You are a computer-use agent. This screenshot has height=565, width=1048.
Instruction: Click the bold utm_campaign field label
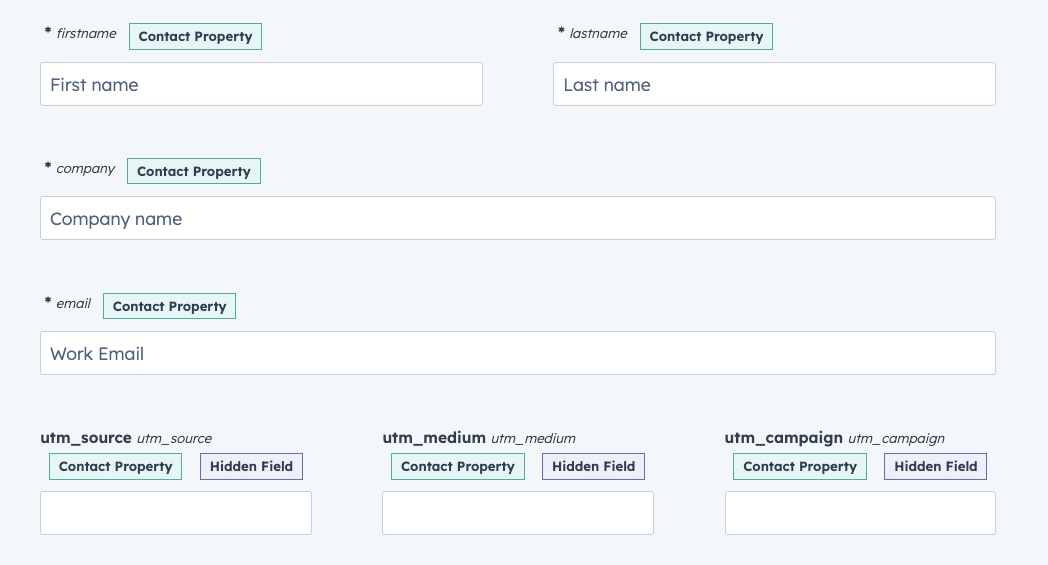click(x=783, y=438)
